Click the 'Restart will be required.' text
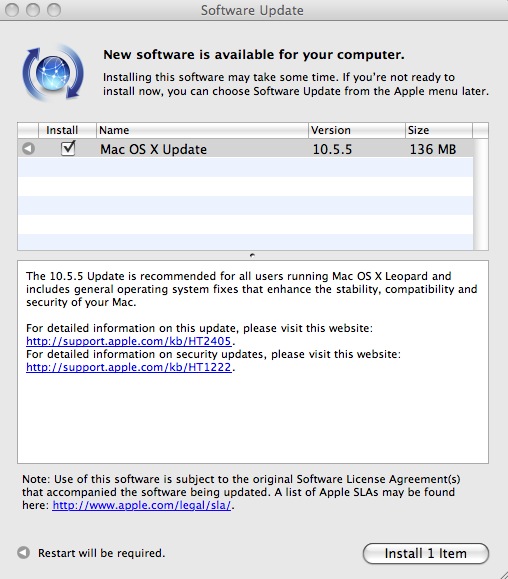Screen dimensions: 508x579 [x=102, y=553]
